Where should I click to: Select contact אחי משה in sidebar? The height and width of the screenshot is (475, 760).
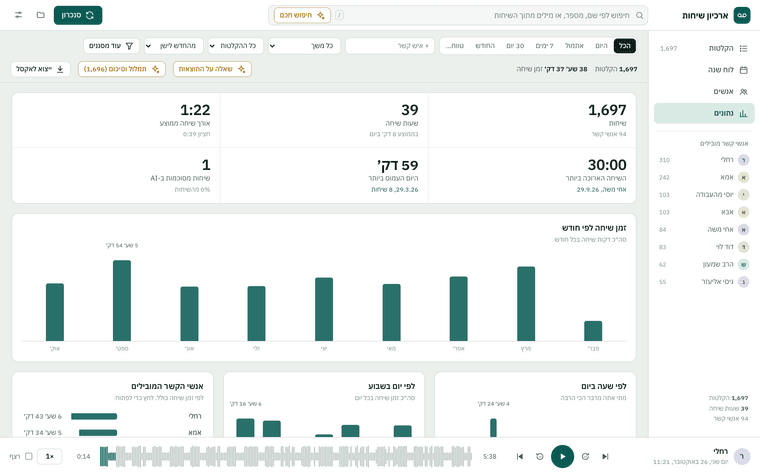(x=704, y=230)
